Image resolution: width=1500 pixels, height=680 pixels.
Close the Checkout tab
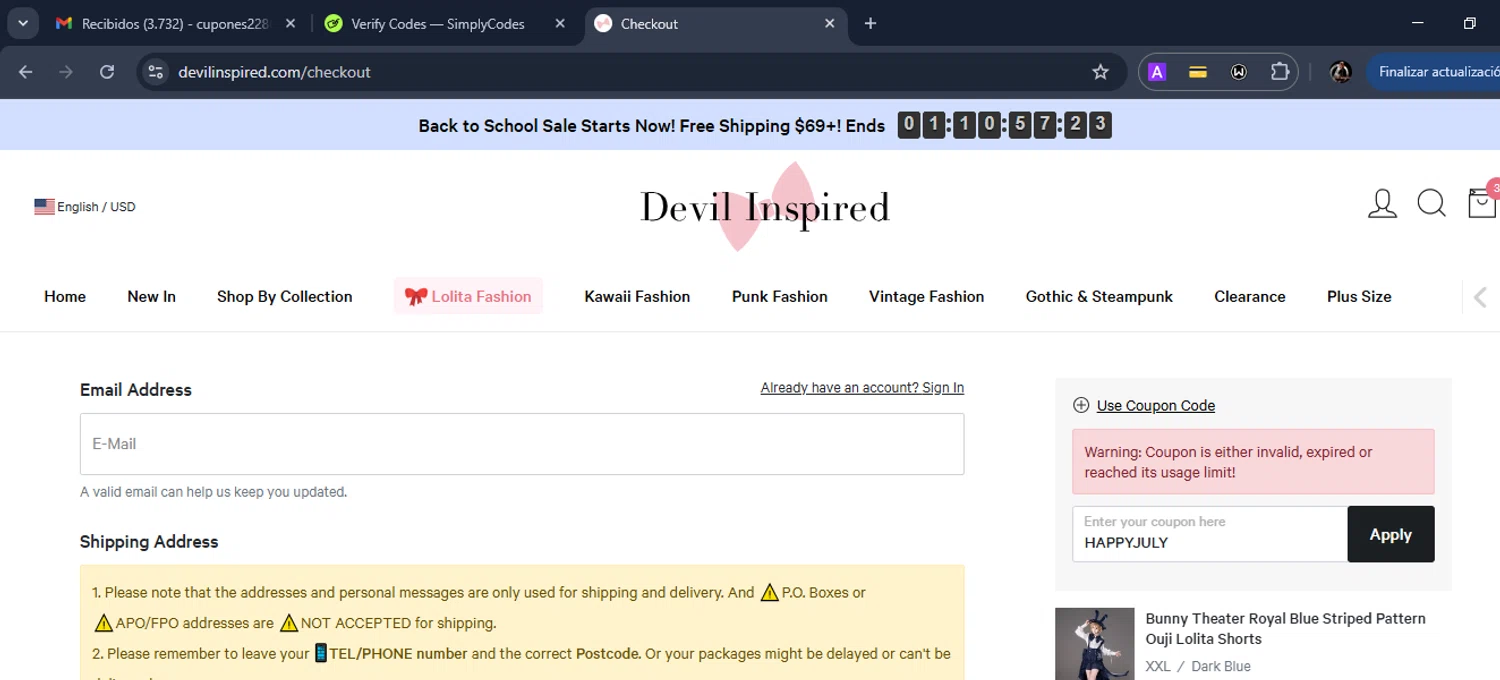829,24
